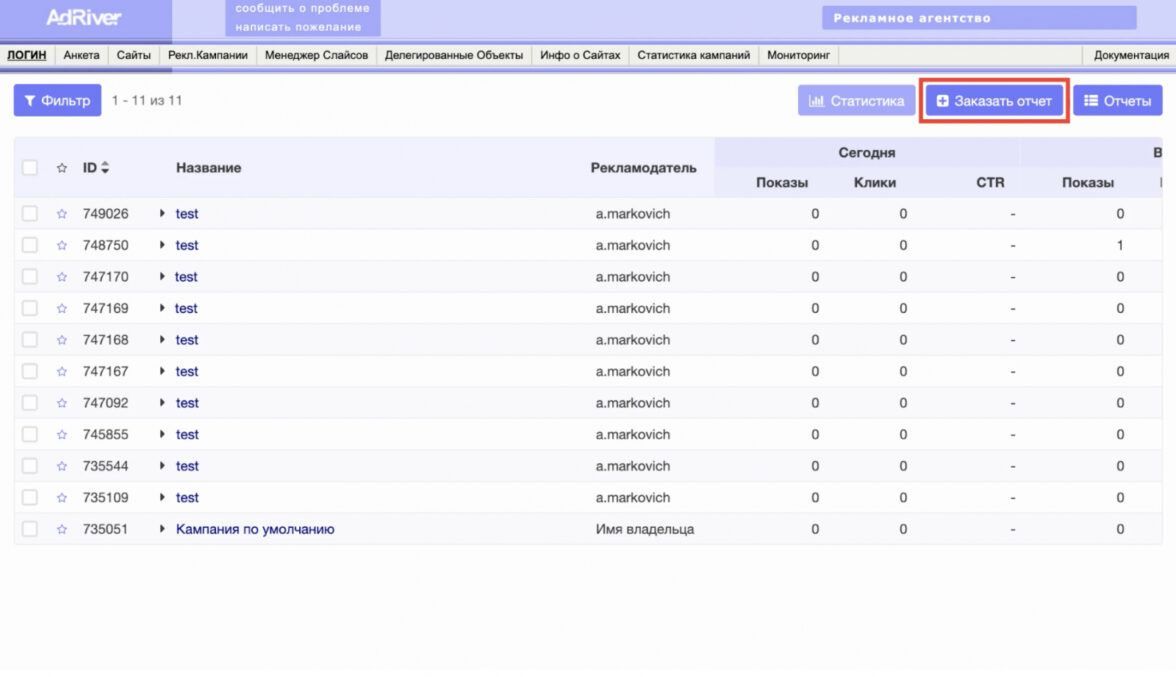Select checkbox for campaign 747170
This screenshot has width=1176, height=677.
30,277
